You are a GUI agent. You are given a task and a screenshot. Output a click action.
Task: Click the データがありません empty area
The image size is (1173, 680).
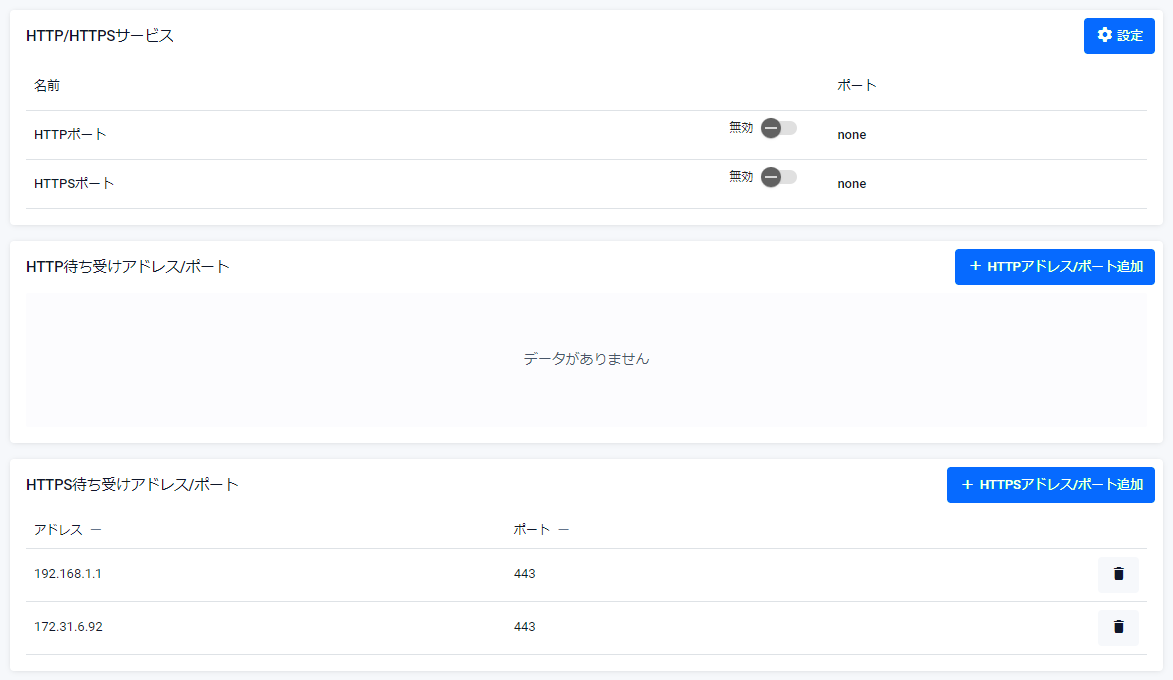(586, 359)
